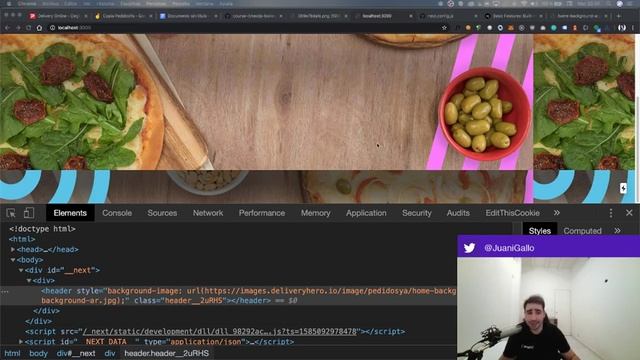The image size is (640, 360).
Task: Open the Sources panel
Action: [x=162, y=213]
